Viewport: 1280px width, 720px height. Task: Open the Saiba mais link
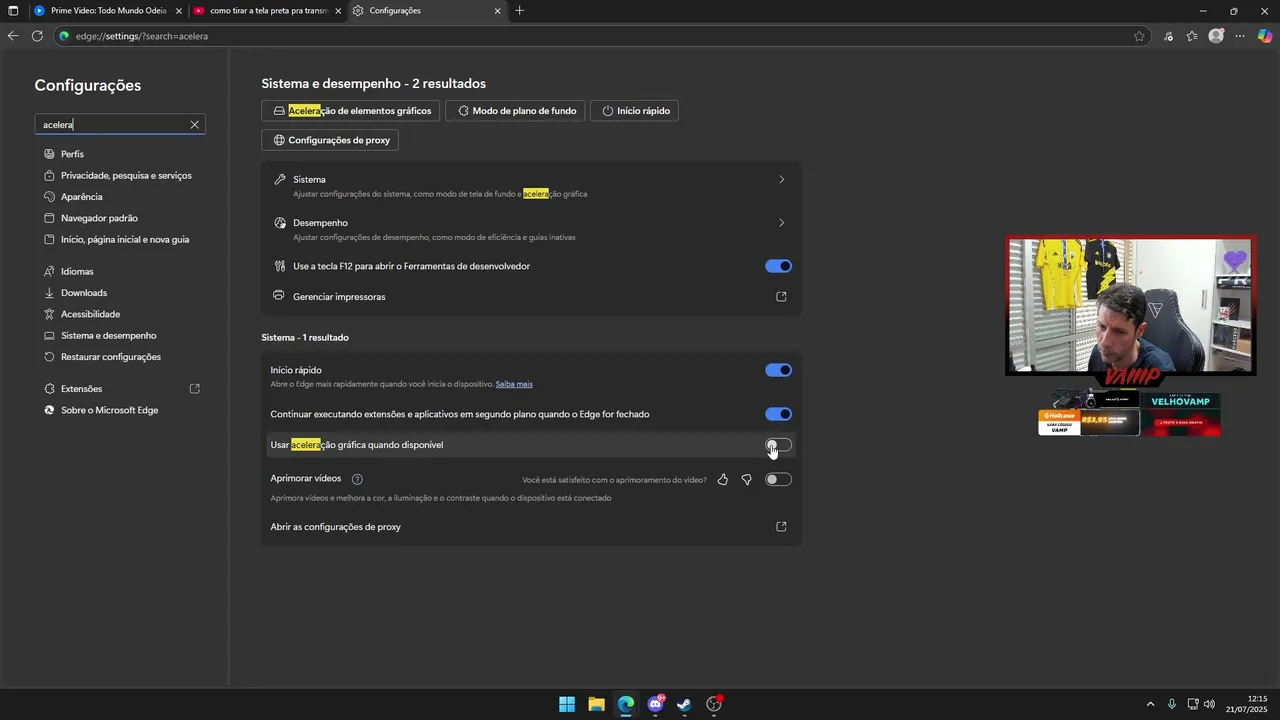514,384
